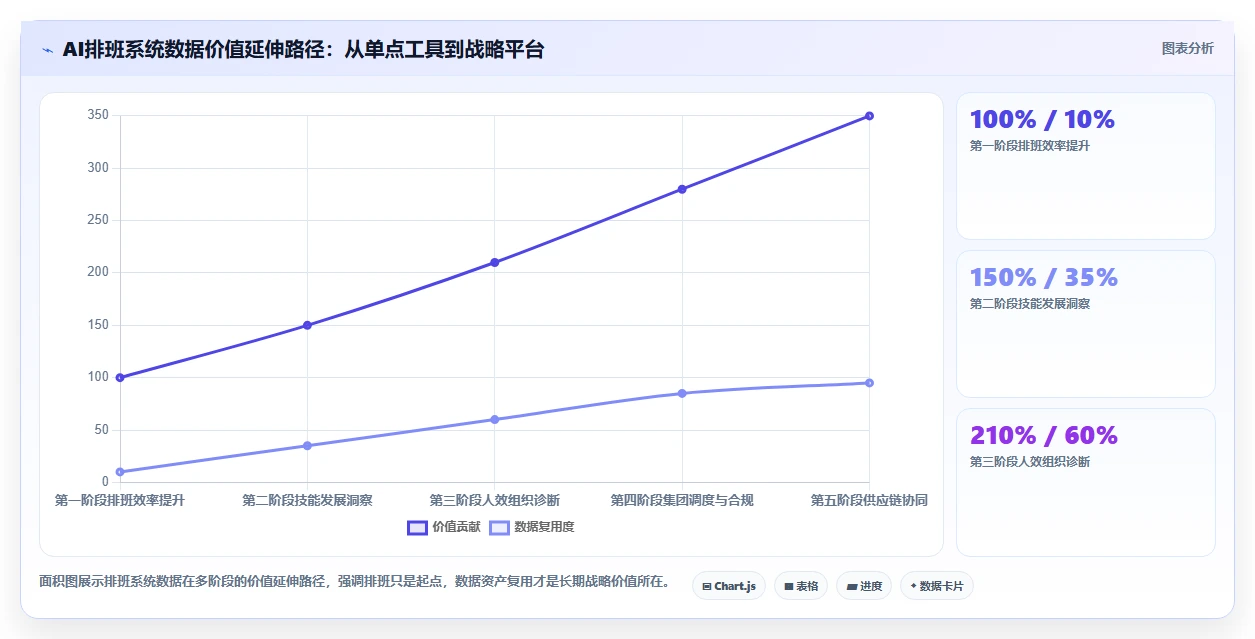Toggle the 数据复用度 legend series
The height and width of the screenshot is (639, 1255).
click(x=531, y=527)
